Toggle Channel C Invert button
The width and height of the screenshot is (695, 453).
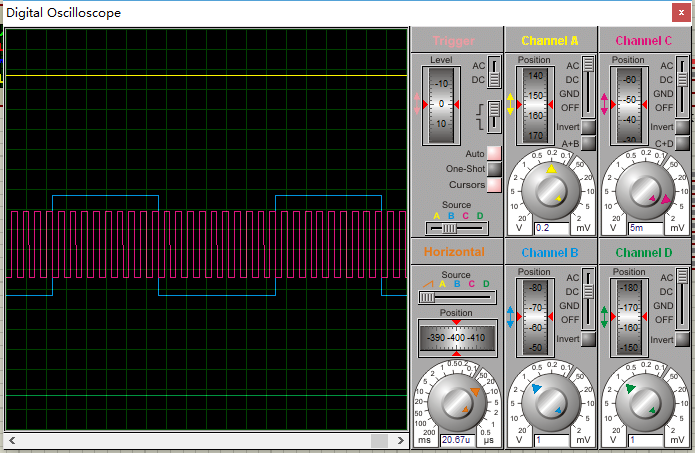tap(683, 127)
